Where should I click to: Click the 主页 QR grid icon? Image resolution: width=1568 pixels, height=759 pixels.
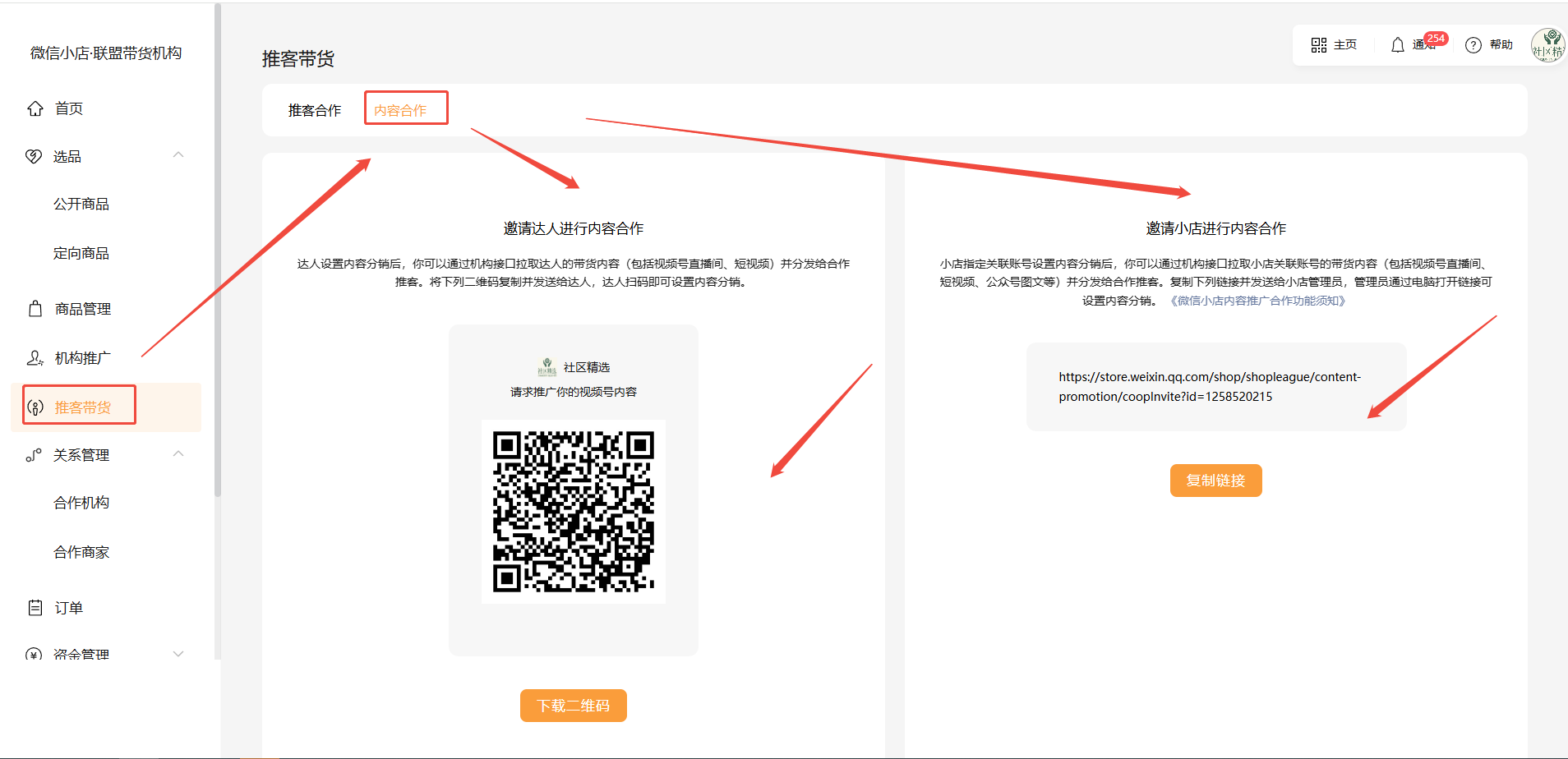1319,45
